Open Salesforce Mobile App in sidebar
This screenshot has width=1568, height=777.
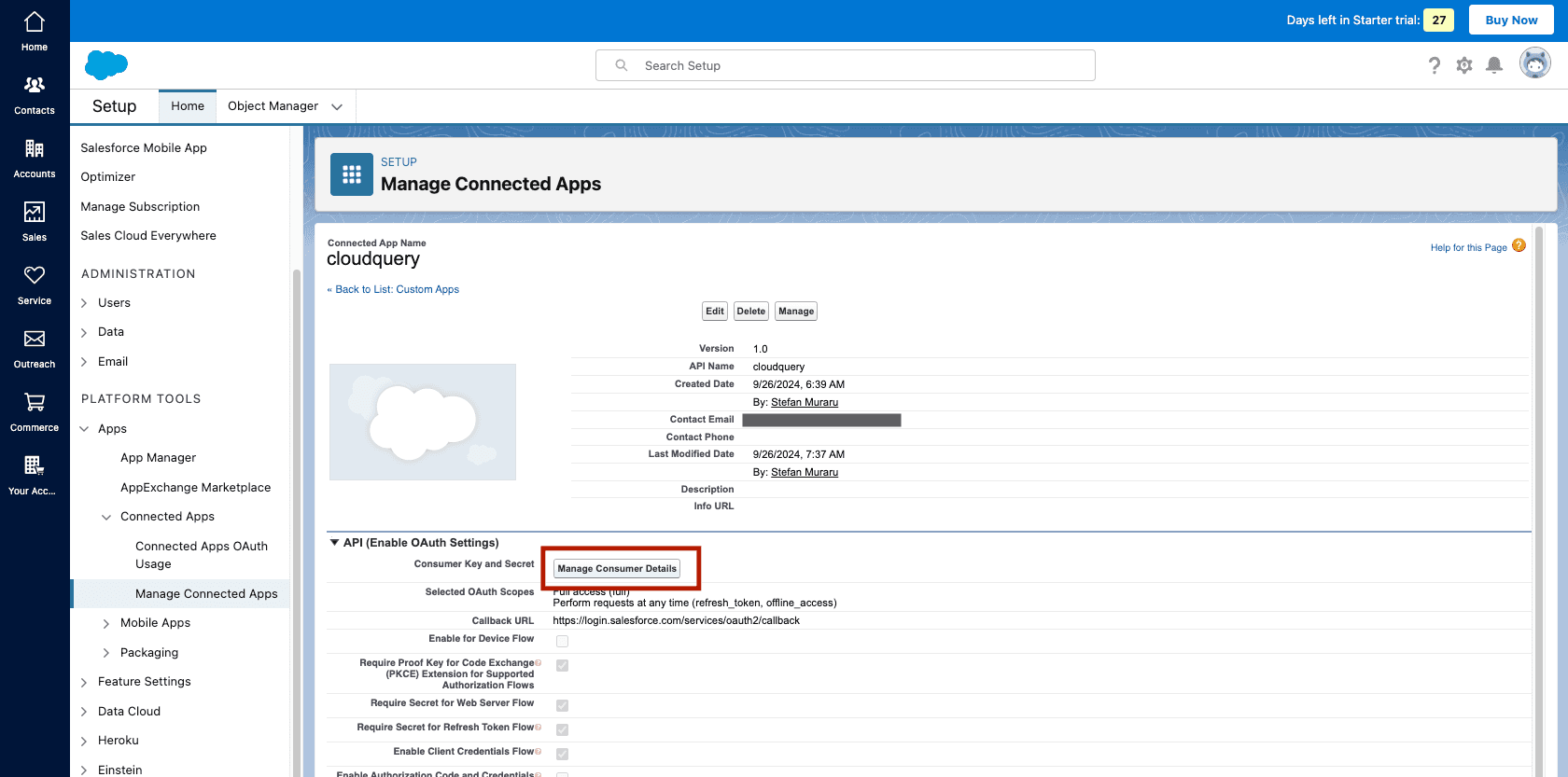click(x=144, y=147)
